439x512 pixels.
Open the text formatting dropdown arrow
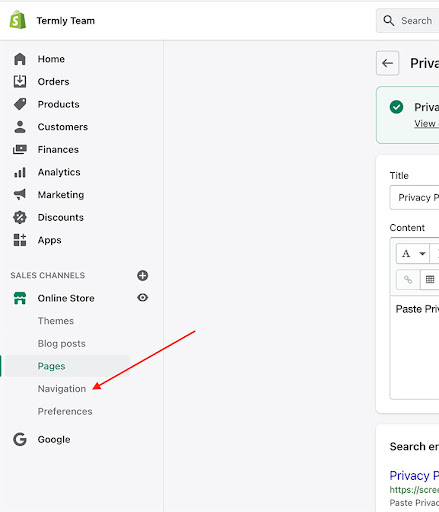pos(422,254)
